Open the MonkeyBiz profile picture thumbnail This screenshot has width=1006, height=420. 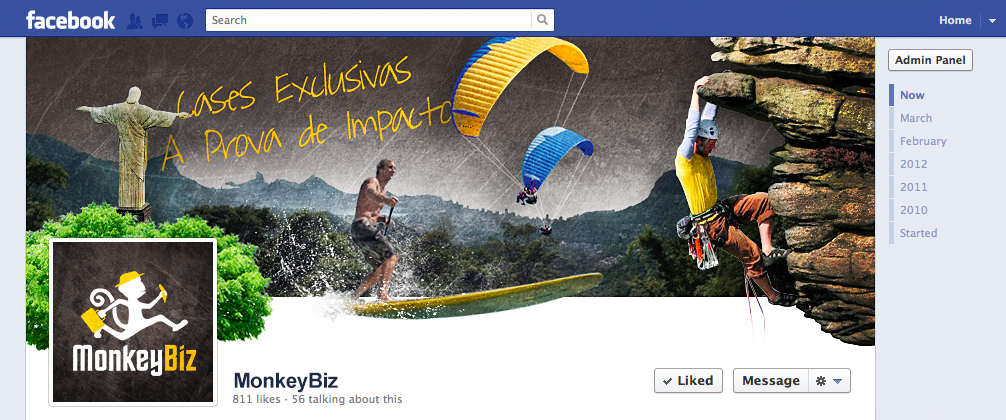[133, 322]
